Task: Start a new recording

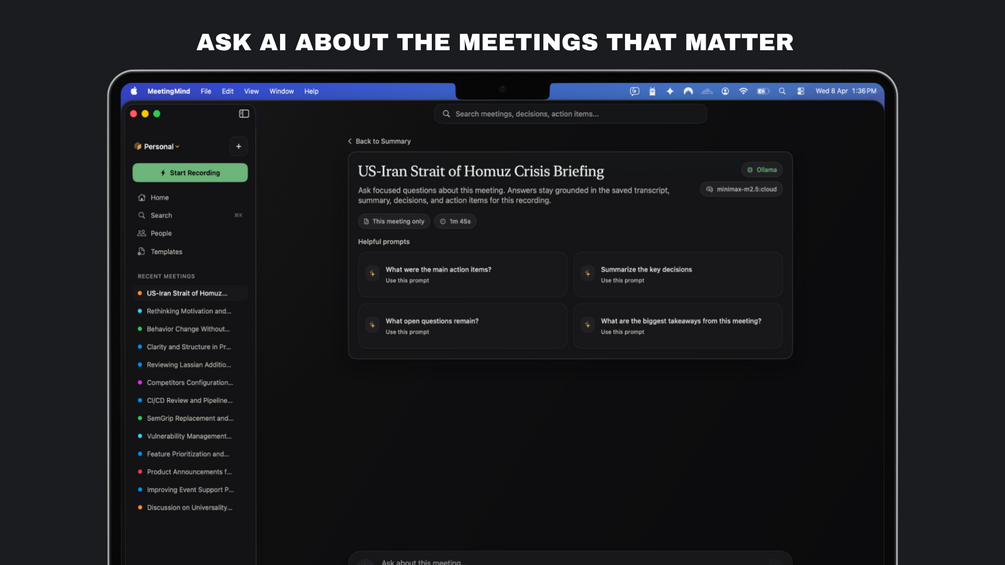Action: click(x=190, y=173)
